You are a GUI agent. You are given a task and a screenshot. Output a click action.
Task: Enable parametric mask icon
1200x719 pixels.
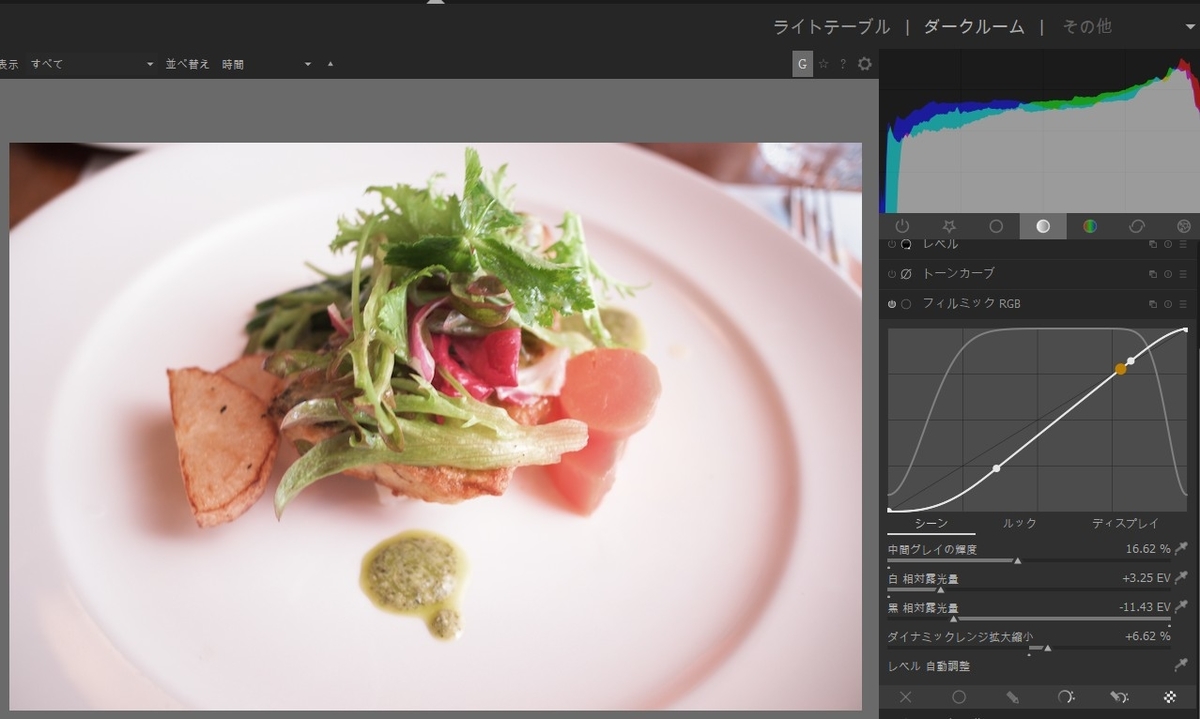[1066, 697]
